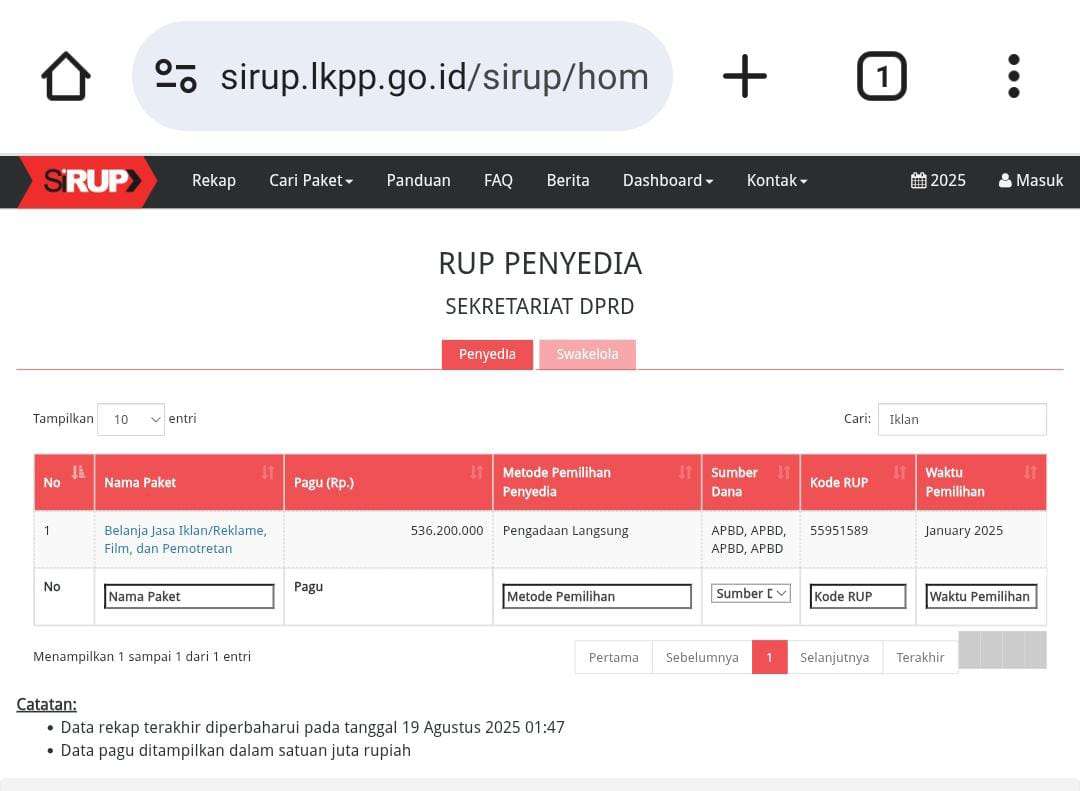Go to Selanjutnya page
This screenshot has width=1080, height=791.
834,657
